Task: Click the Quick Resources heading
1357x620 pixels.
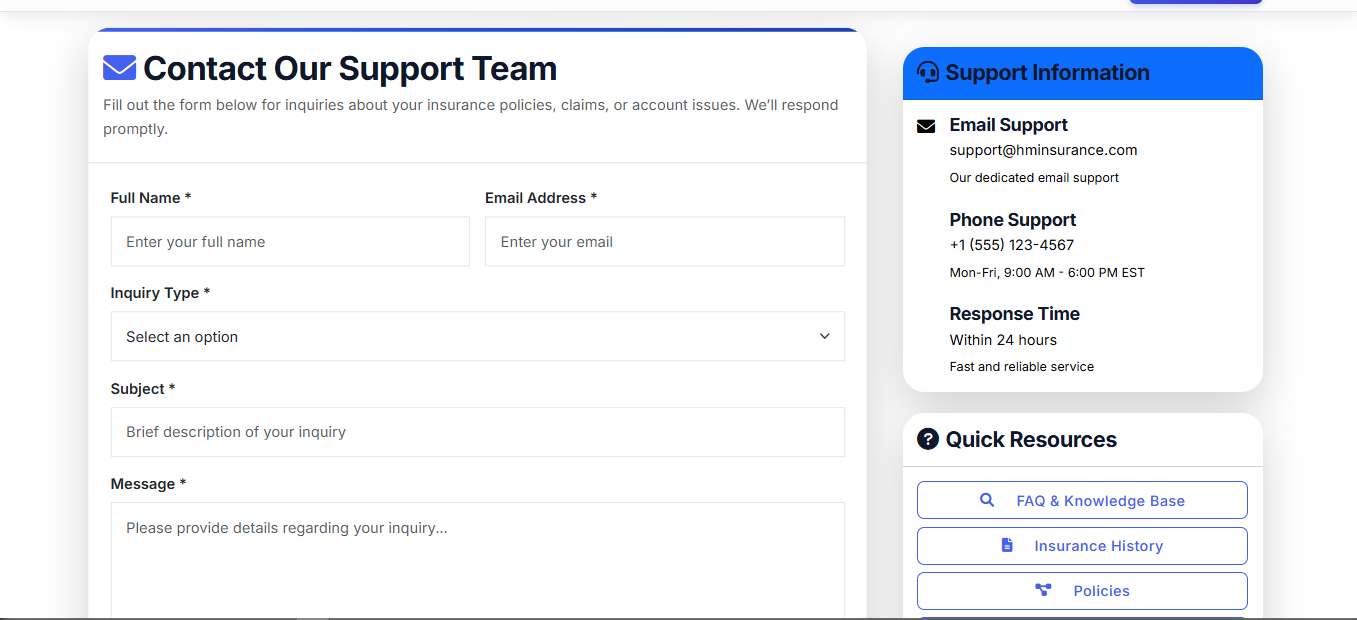Action: (1031, 439)
